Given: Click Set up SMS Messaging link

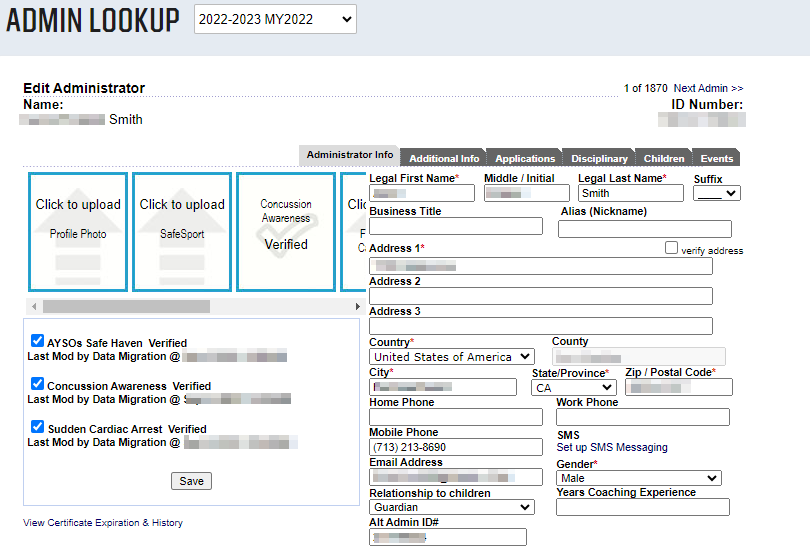Looking at the screenshot, I should (612, 448).
